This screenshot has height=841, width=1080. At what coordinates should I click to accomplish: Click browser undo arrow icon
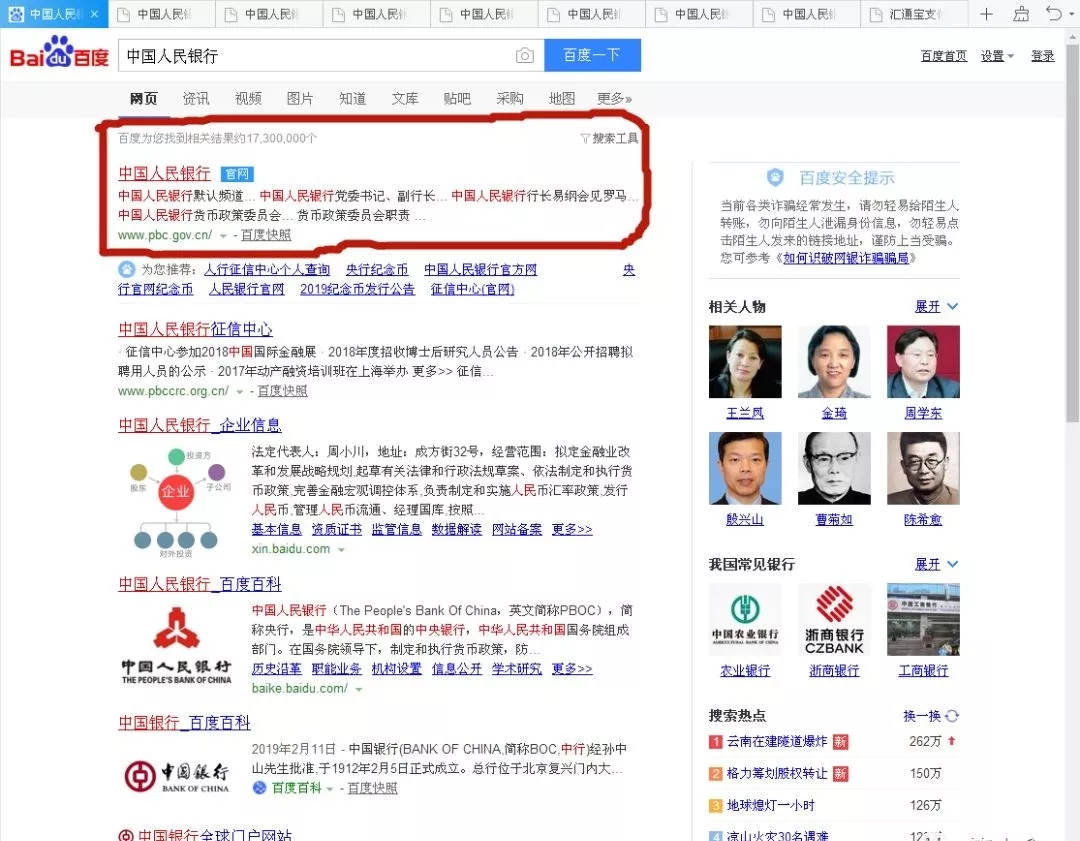coord(1053,13)
